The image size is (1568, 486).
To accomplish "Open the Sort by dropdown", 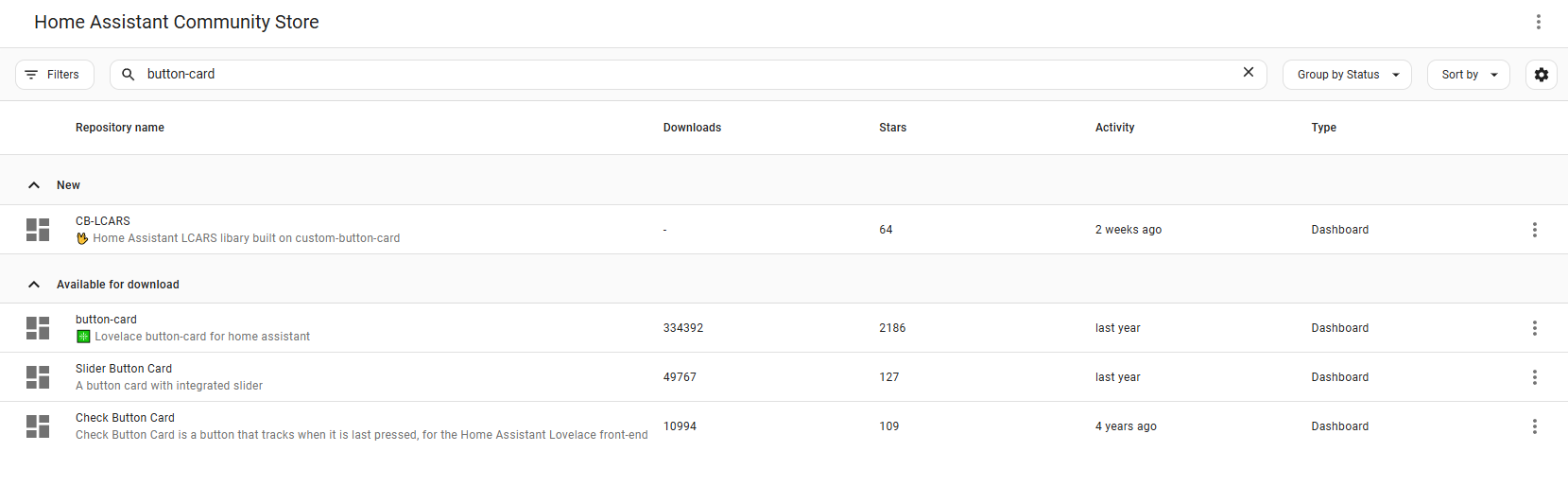I will [1468, 75].
